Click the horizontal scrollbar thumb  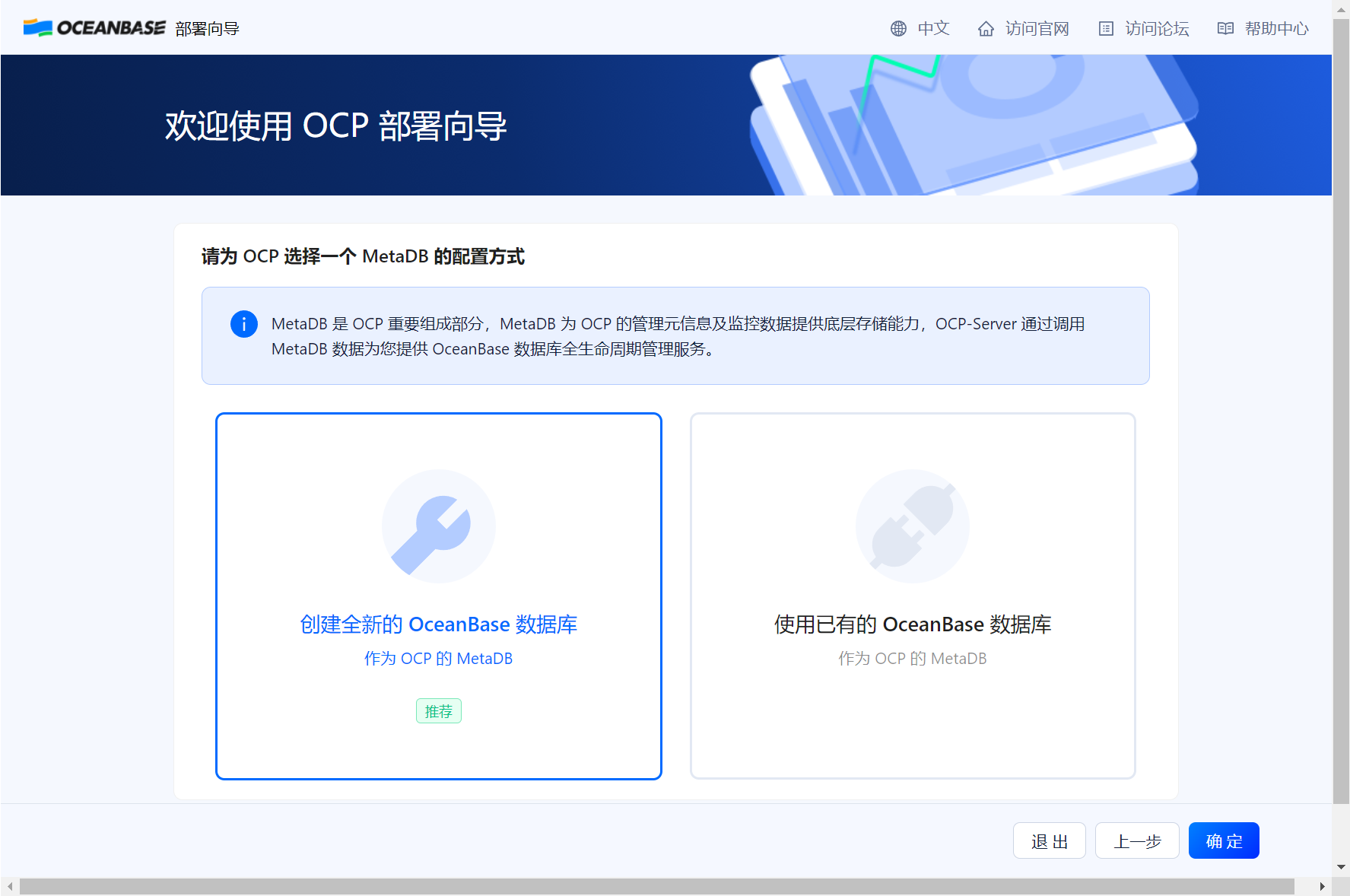click(x=657, y=887)
